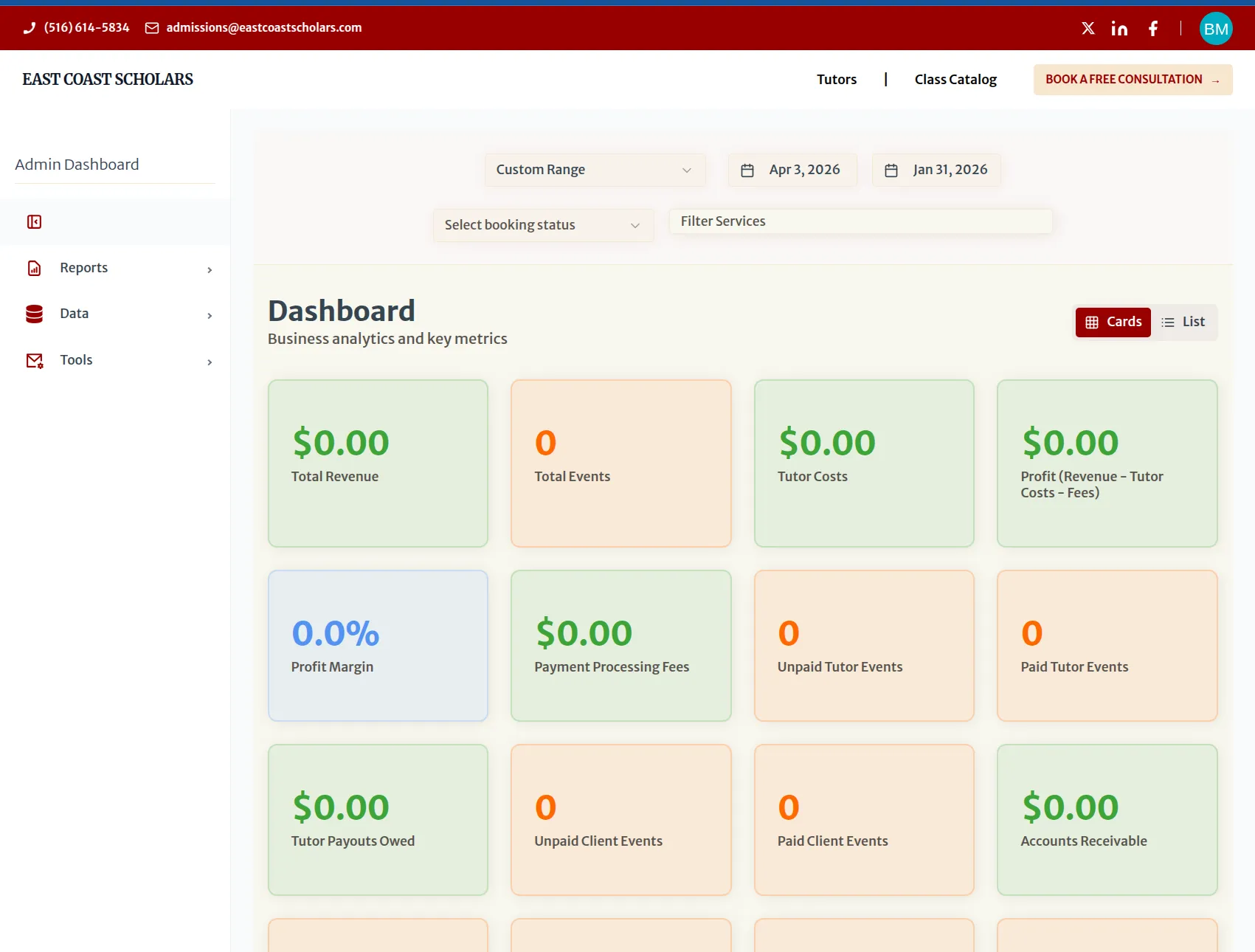Click the Data database icon

[34, 314]
